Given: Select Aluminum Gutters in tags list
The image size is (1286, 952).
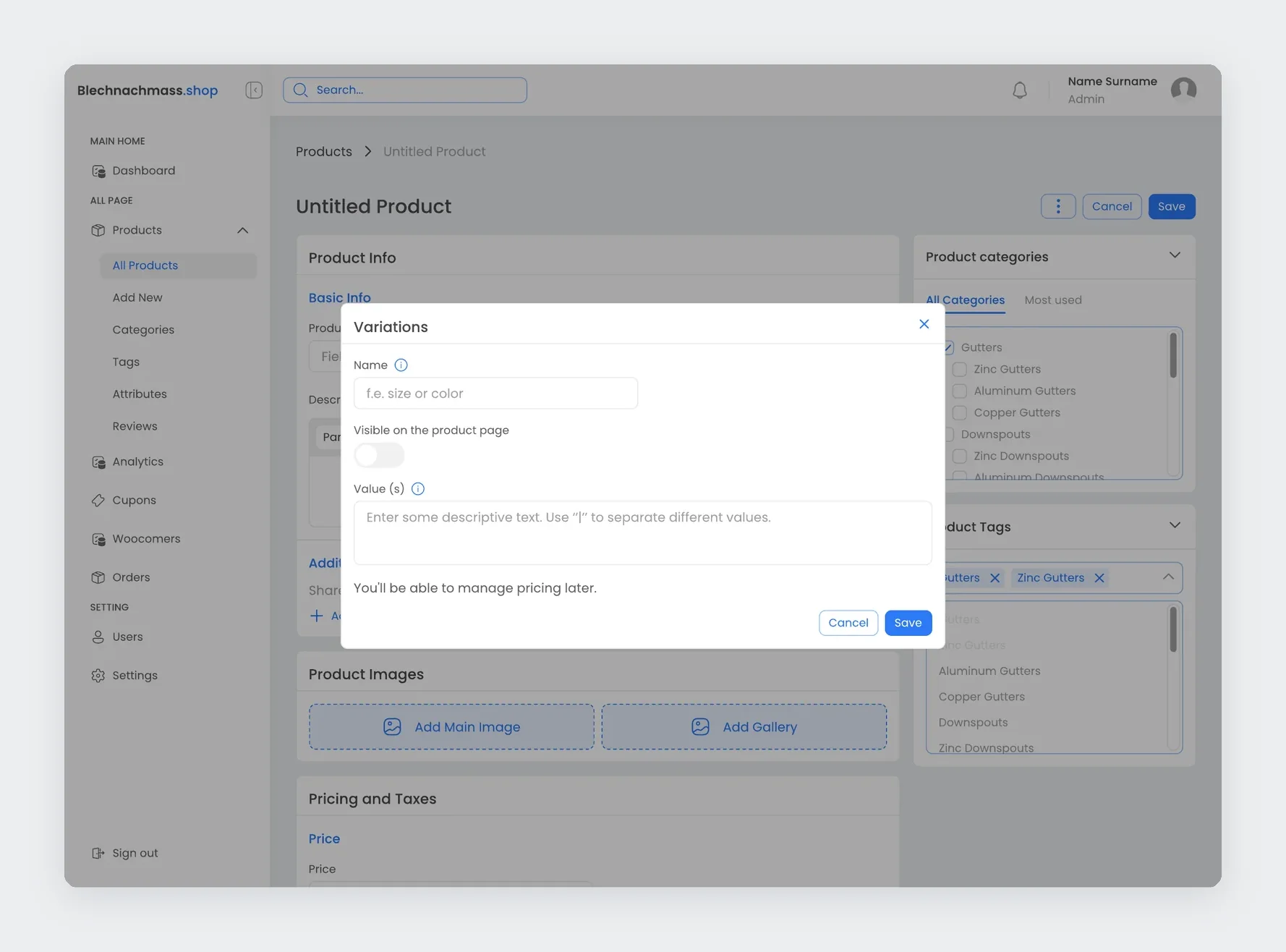Looking at the screenshot, I should (989, 671).
